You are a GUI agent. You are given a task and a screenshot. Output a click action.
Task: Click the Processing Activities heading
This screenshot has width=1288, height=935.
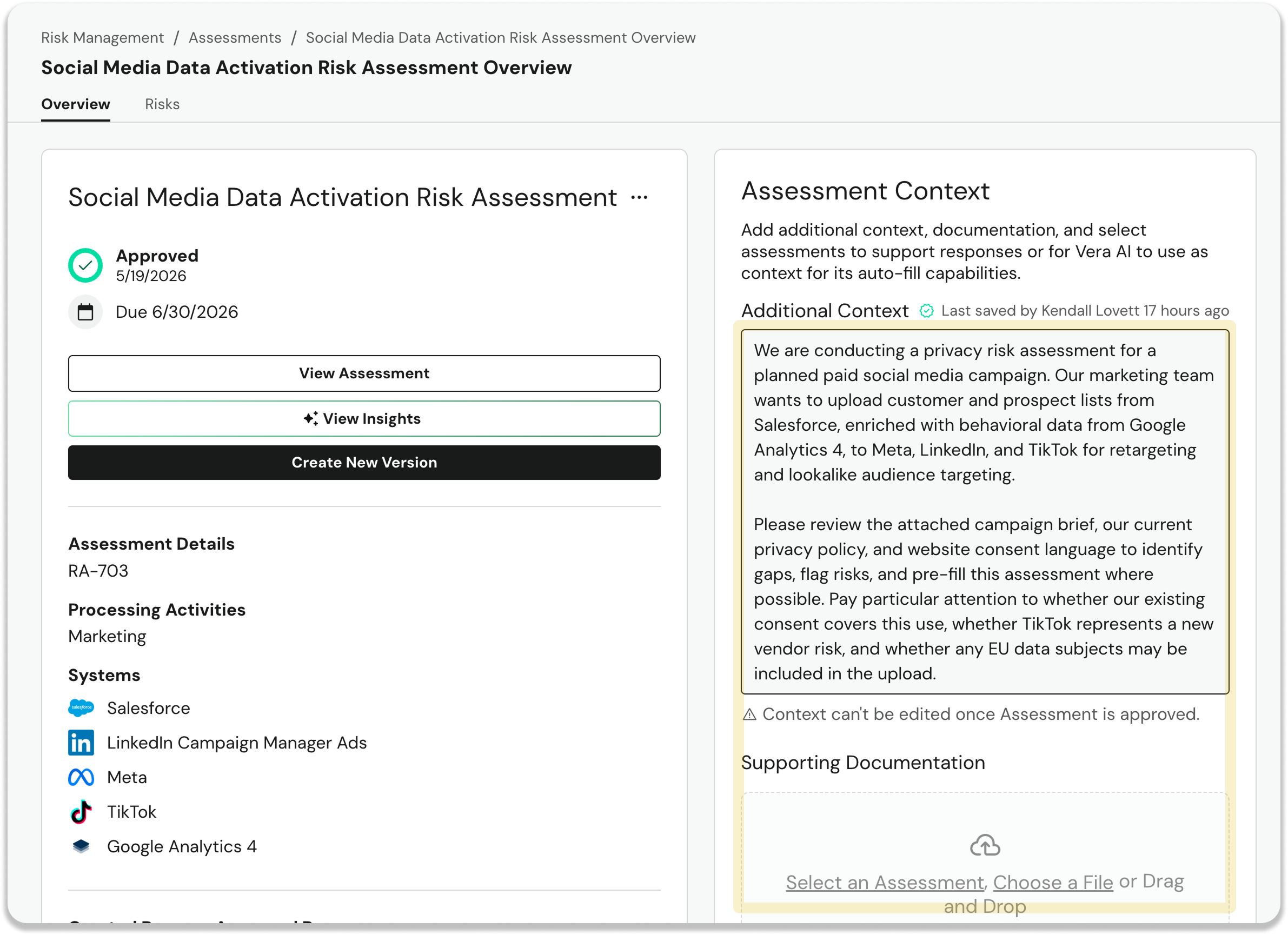tap(157, 610)
